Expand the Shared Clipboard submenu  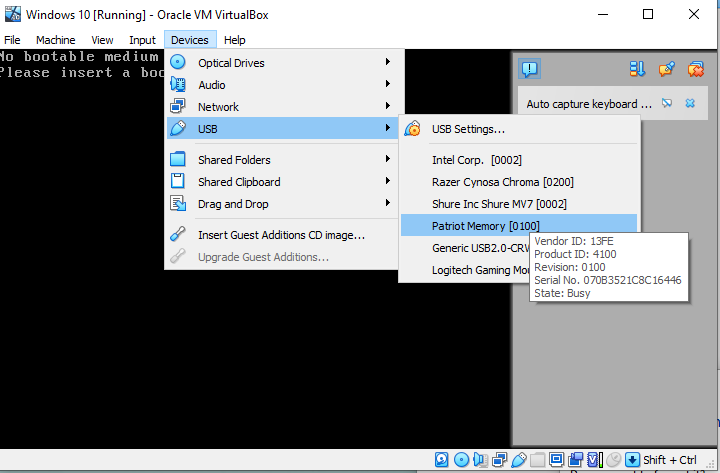(x=281, y=181)
